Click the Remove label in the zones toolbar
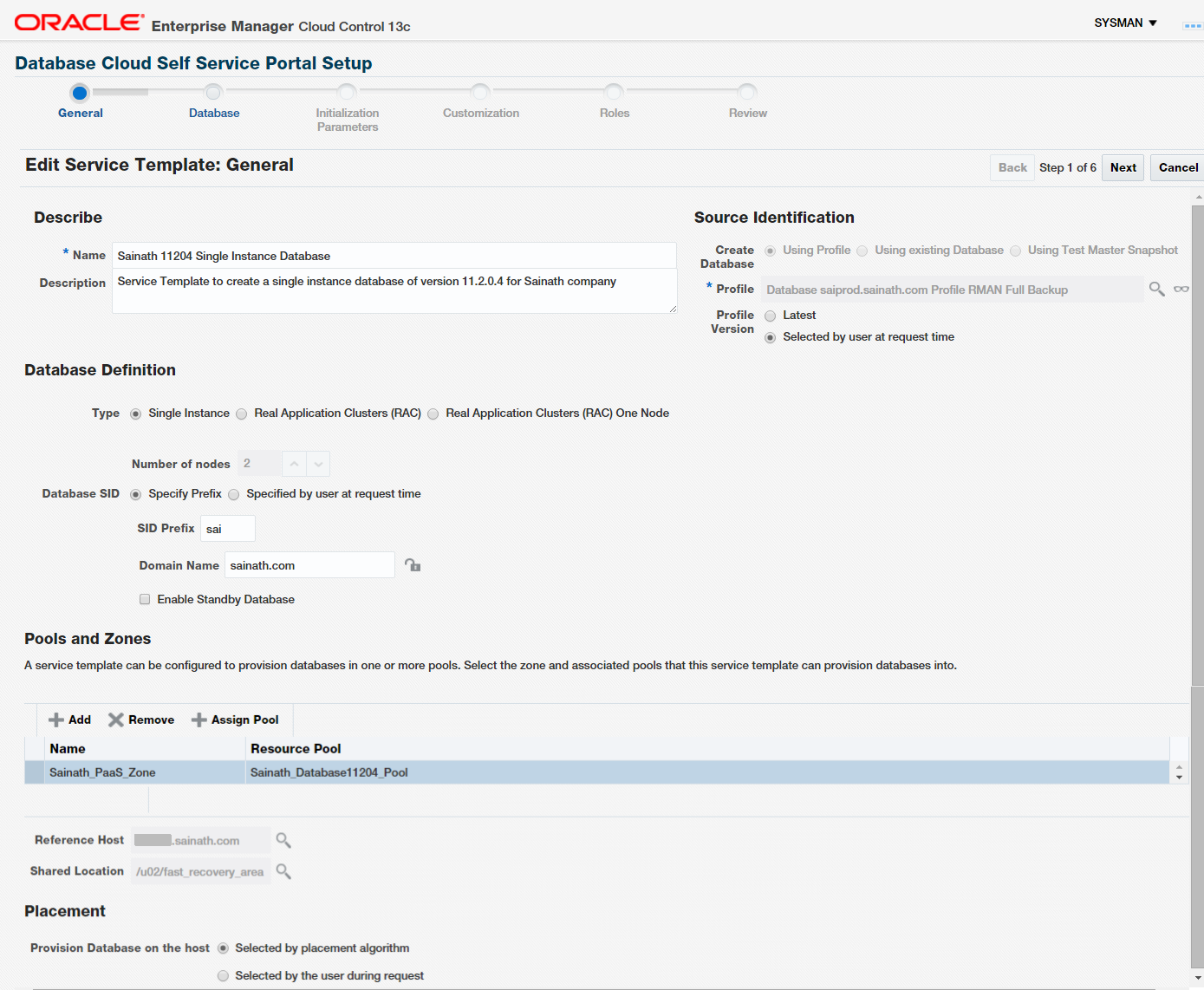Image resolution: width=1204 pixels, height=990 pixels. (152, 720)
